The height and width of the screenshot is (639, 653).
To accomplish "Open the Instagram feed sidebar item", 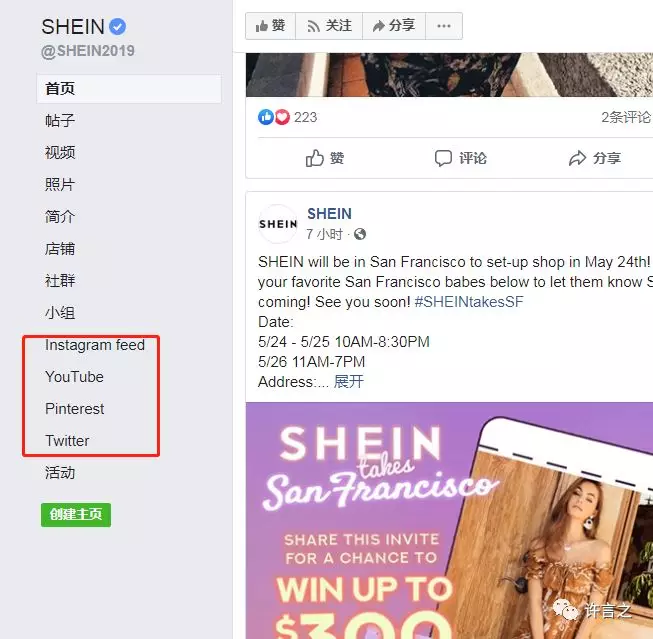I will click(x=95, y=345).
